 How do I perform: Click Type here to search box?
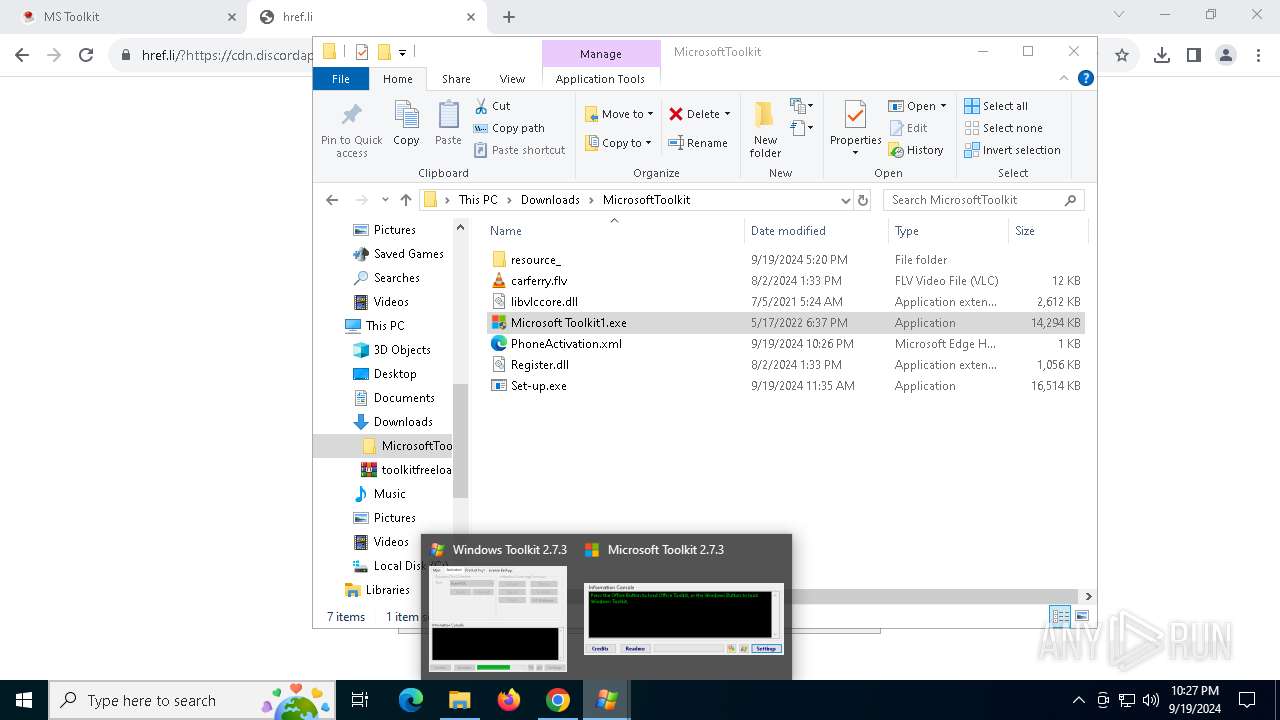(190, 700)
